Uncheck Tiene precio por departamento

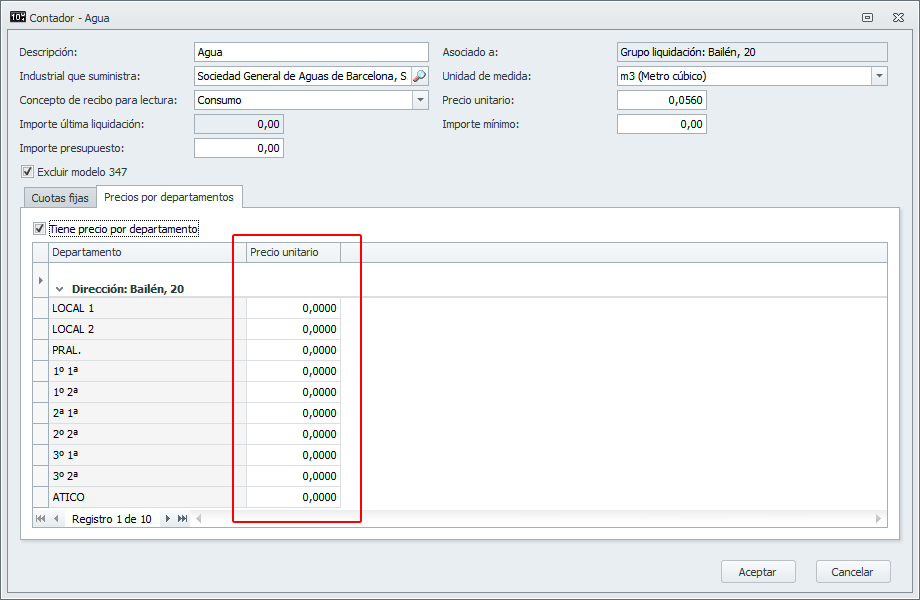(40, 229)
